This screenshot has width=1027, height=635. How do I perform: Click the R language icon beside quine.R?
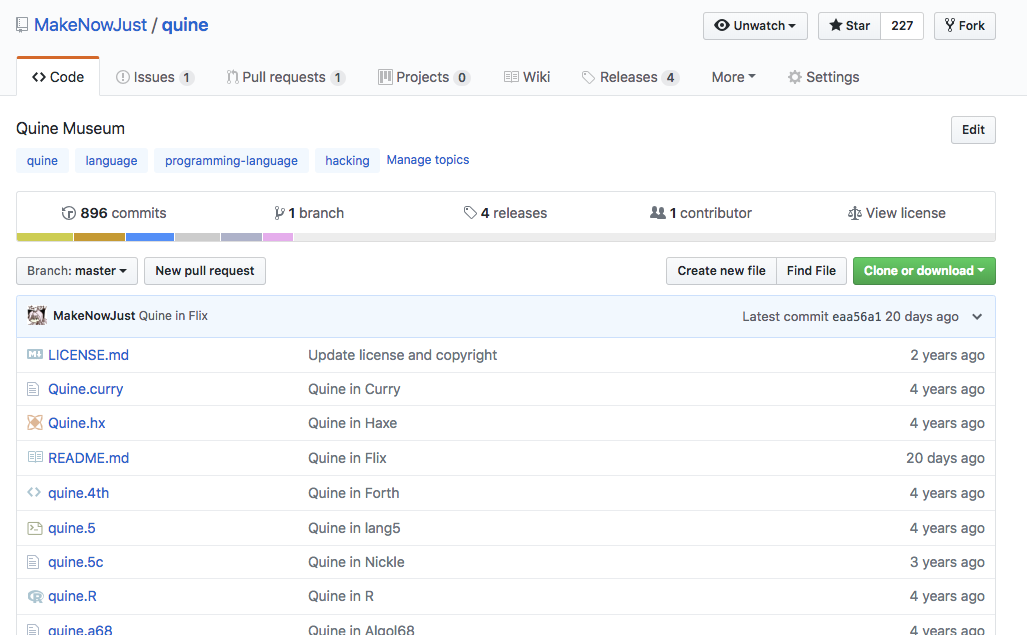click(35, 596)
